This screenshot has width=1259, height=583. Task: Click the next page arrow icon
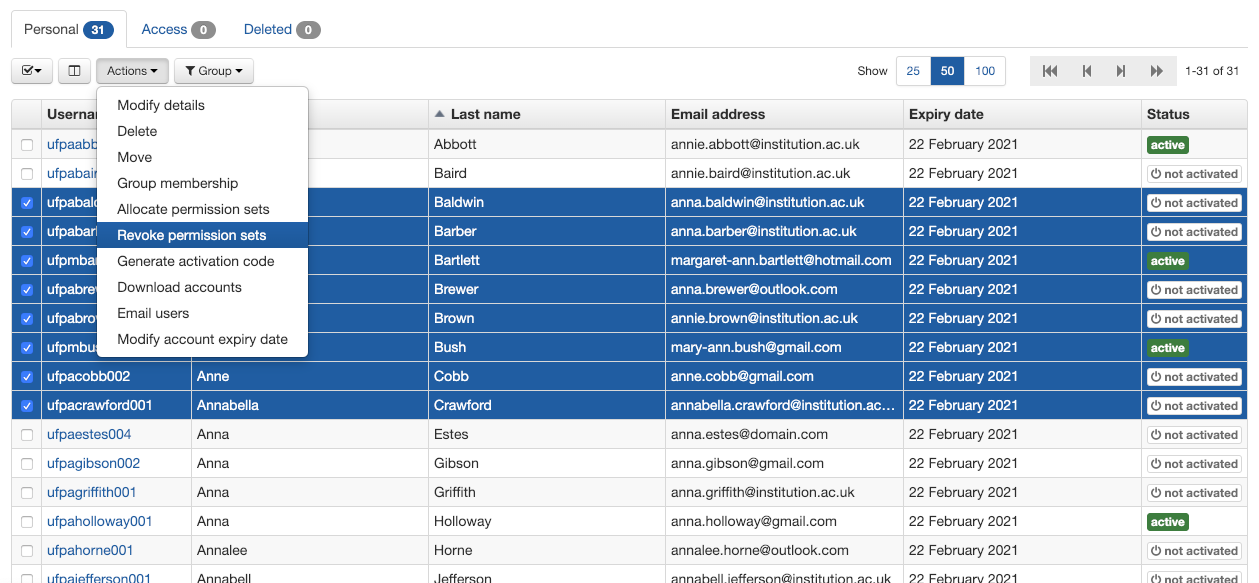coord(1120,71)
